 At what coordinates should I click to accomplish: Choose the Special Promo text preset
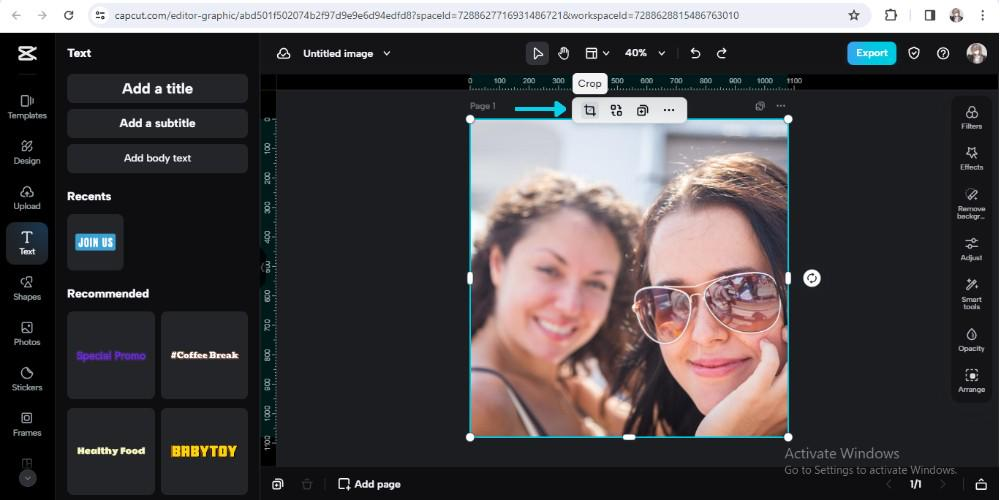coord(111,355)
